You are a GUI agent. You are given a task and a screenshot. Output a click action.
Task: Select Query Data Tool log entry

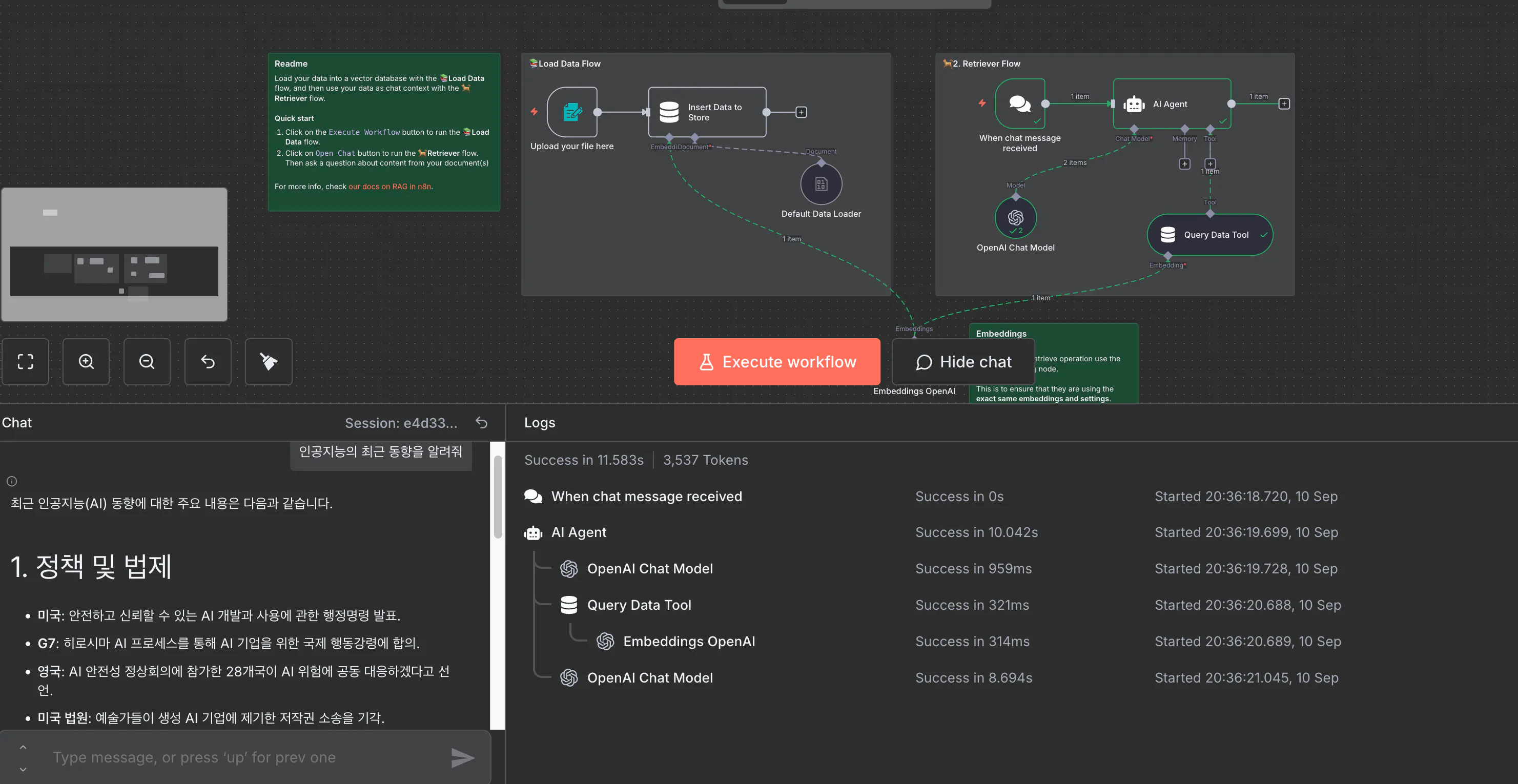tap(639, 605)
